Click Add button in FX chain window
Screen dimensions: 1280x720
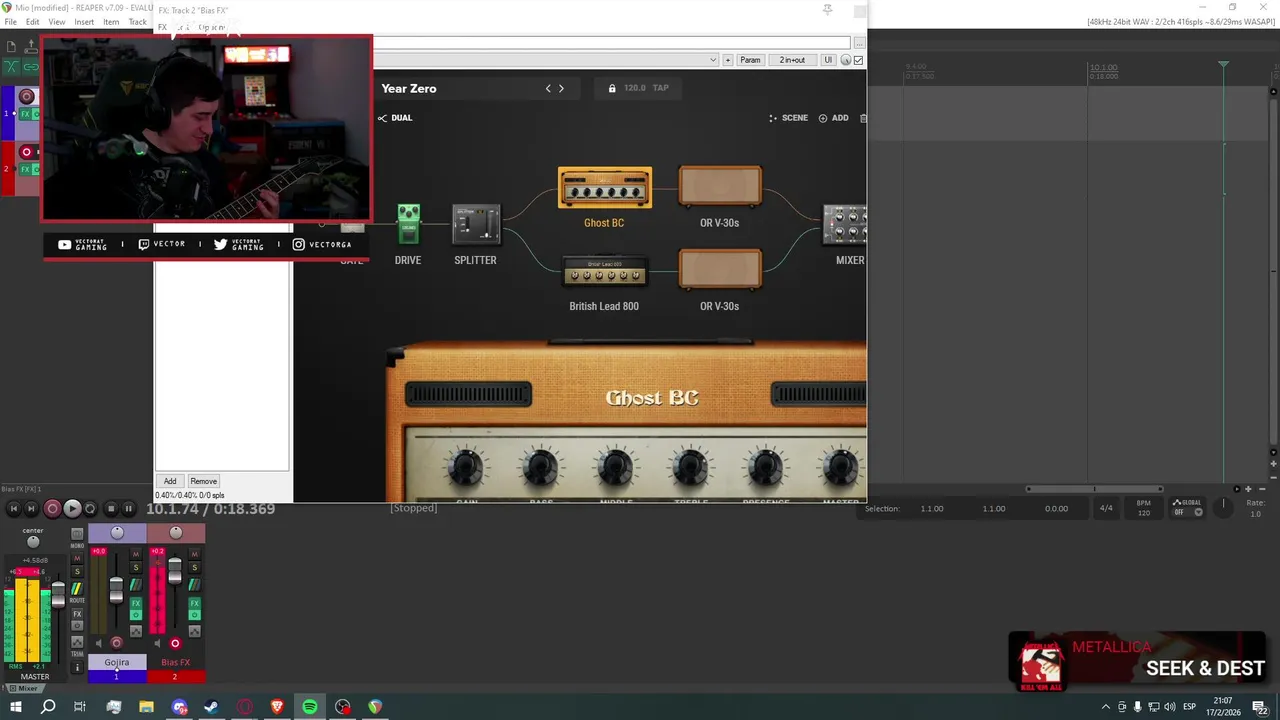coord(170,481)
